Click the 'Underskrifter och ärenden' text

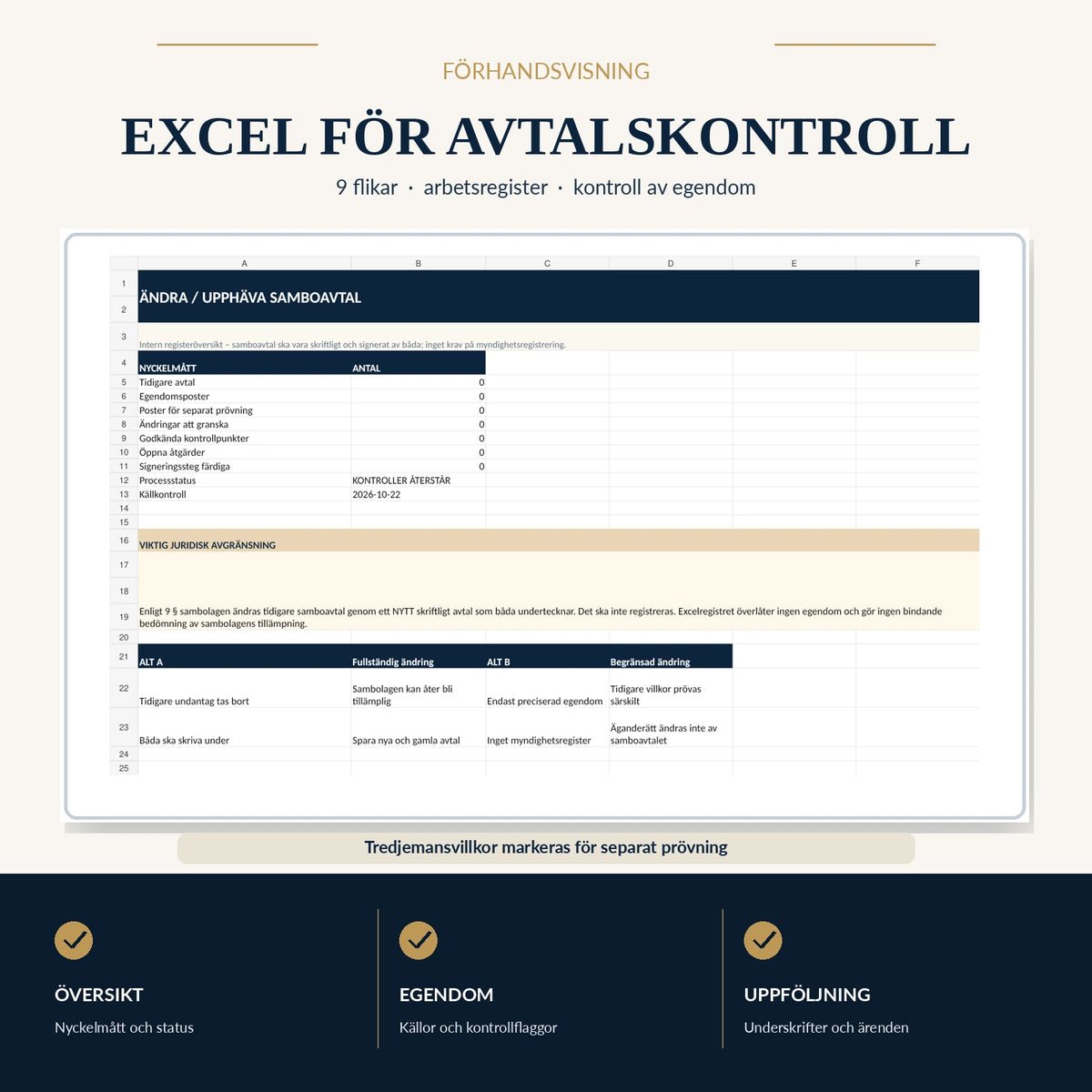[826, 1027]
